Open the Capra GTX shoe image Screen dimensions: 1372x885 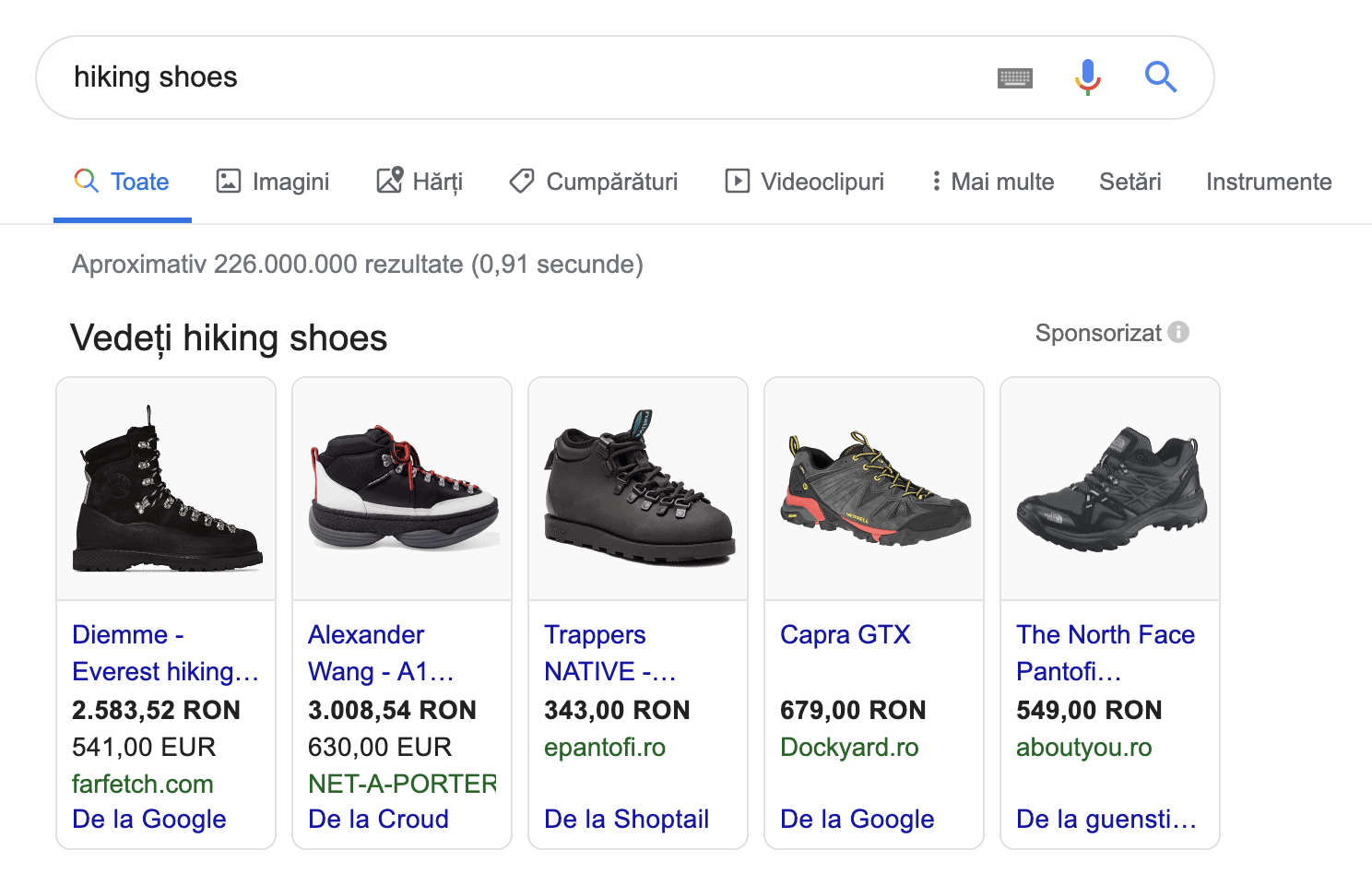point(874,489)
